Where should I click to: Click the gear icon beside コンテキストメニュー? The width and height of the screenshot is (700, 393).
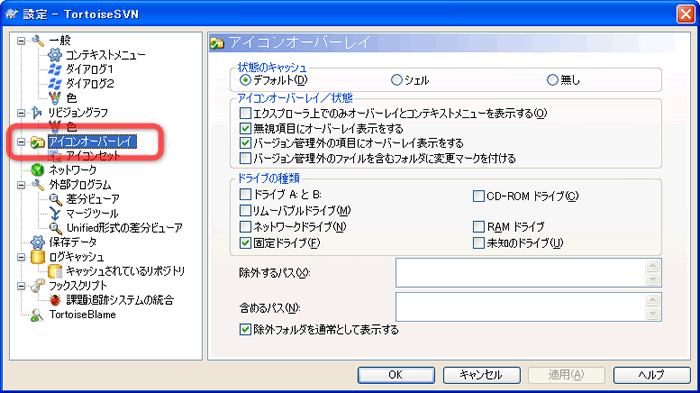54,55
